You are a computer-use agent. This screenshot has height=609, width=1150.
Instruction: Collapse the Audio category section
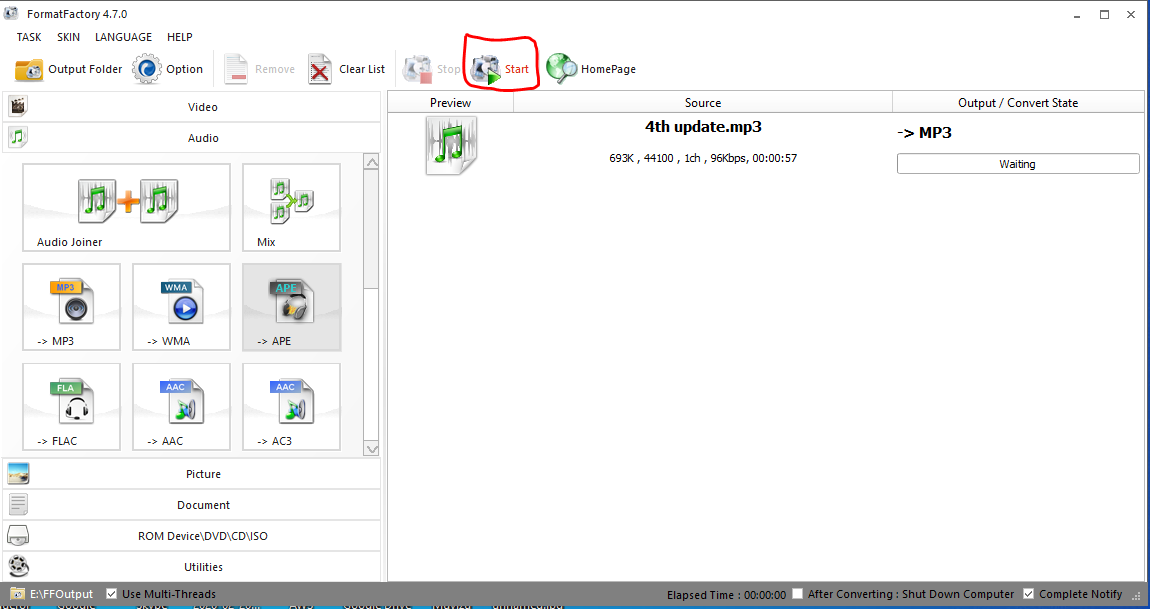(x=191, y=138)
